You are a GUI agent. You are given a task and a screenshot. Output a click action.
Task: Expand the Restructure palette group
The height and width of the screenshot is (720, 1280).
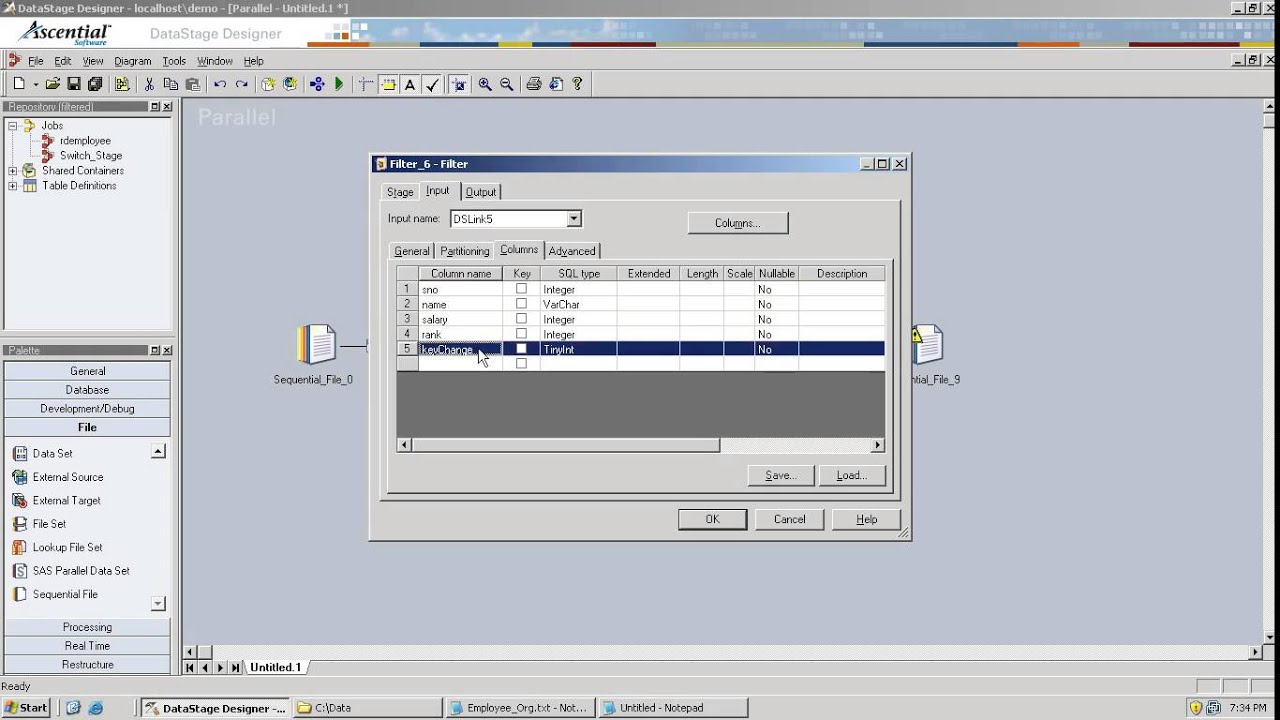click(87, 664)
